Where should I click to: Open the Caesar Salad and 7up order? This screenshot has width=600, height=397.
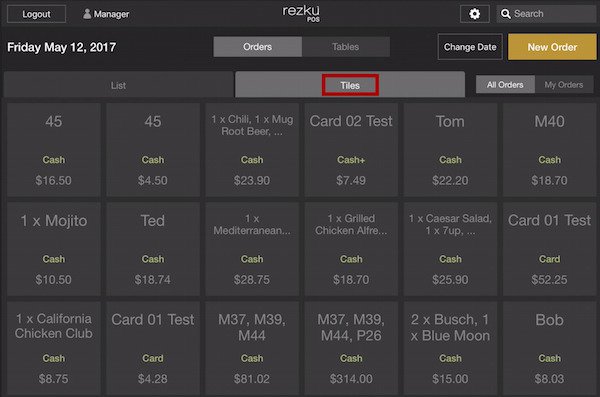click(450, 249)
